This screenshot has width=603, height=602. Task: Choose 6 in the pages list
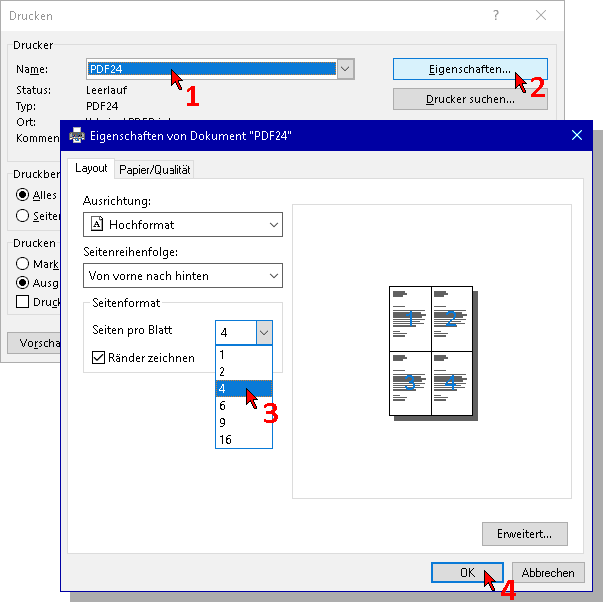pyautogui.click(x=223, y=405)
